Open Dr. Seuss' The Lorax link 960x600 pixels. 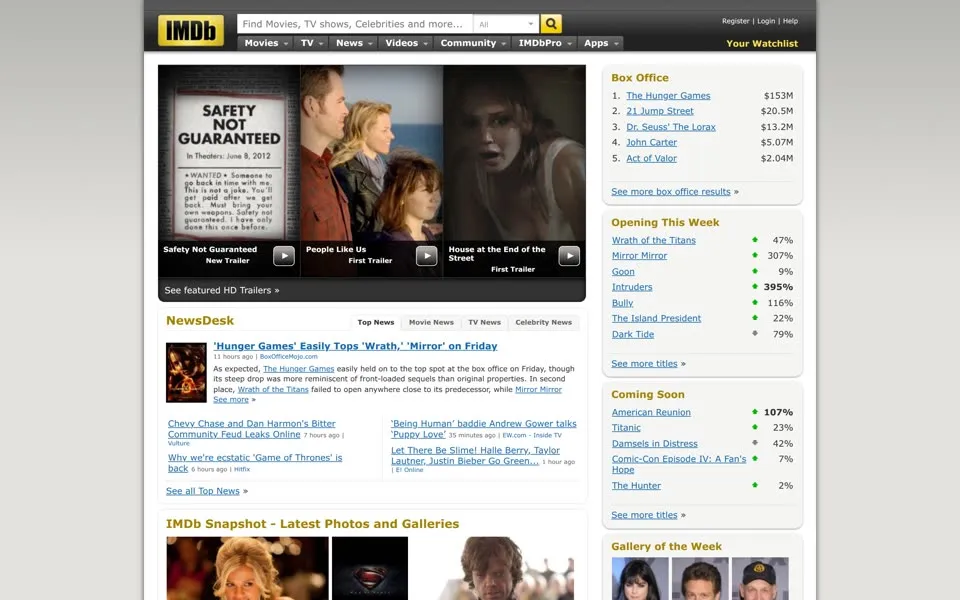coord(670,127)
